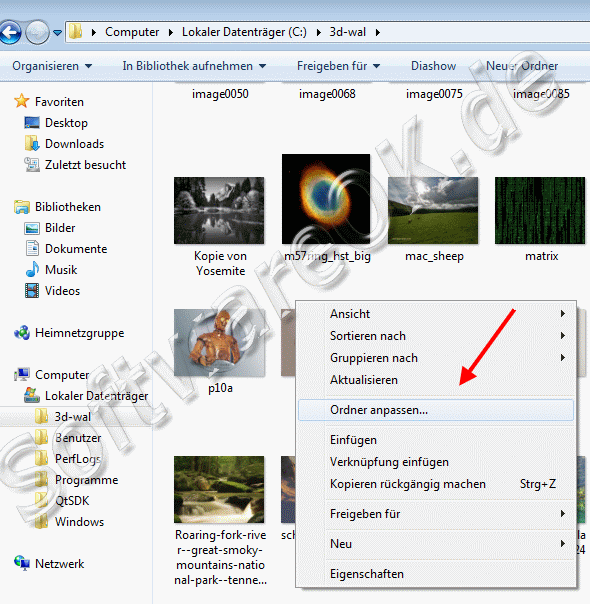Click the Desktop icon in Favoriten
590x604 pixels.
(x=32, y=123)
